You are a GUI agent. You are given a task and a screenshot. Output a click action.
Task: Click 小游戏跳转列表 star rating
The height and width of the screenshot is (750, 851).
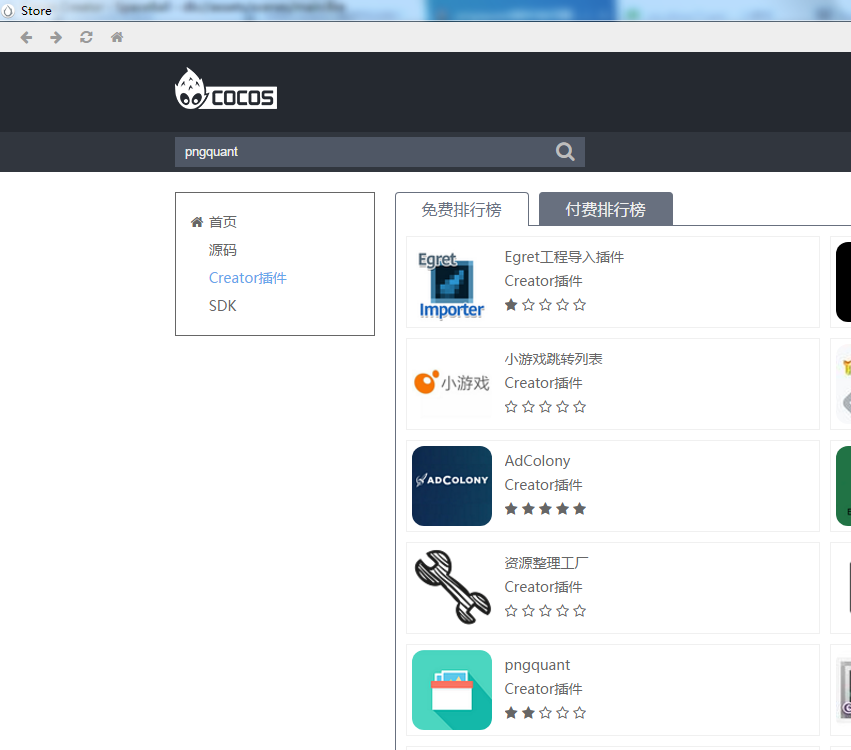pyautogui.click(x=545, y=407)
